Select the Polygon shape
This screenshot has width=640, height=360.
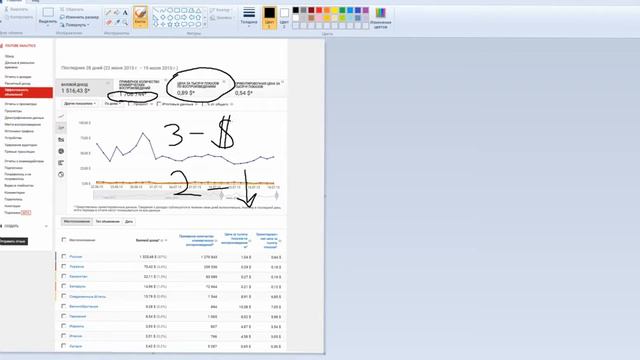pos(191,10)
